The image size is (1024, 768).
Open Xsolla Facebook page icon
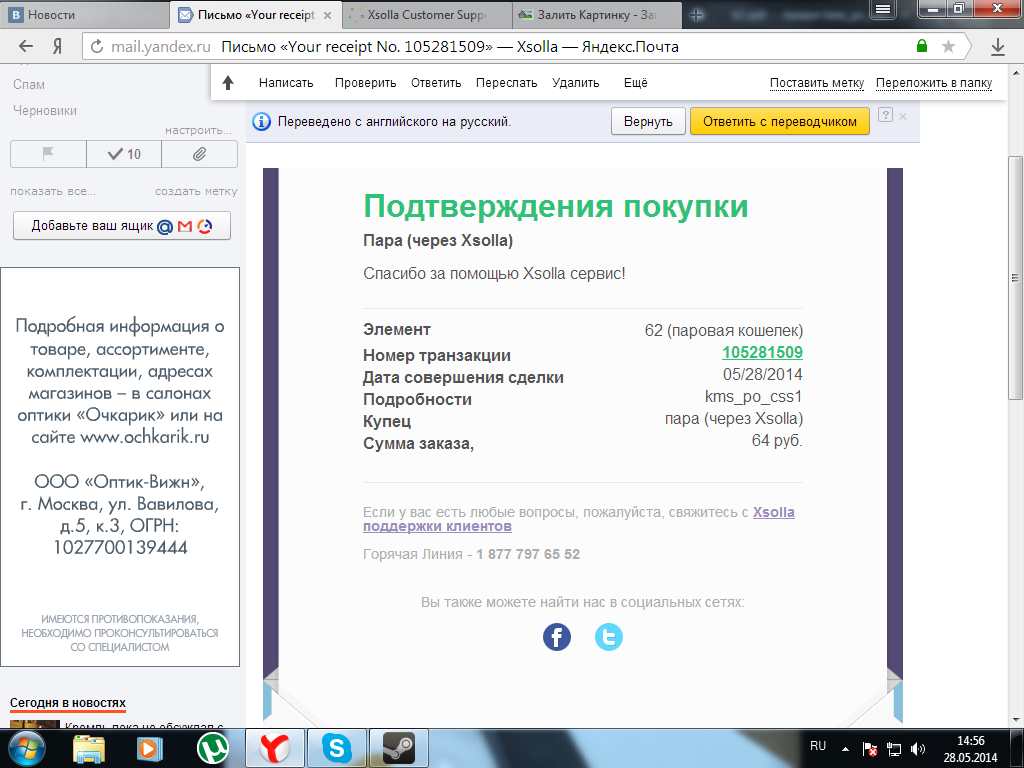[557, 637]
